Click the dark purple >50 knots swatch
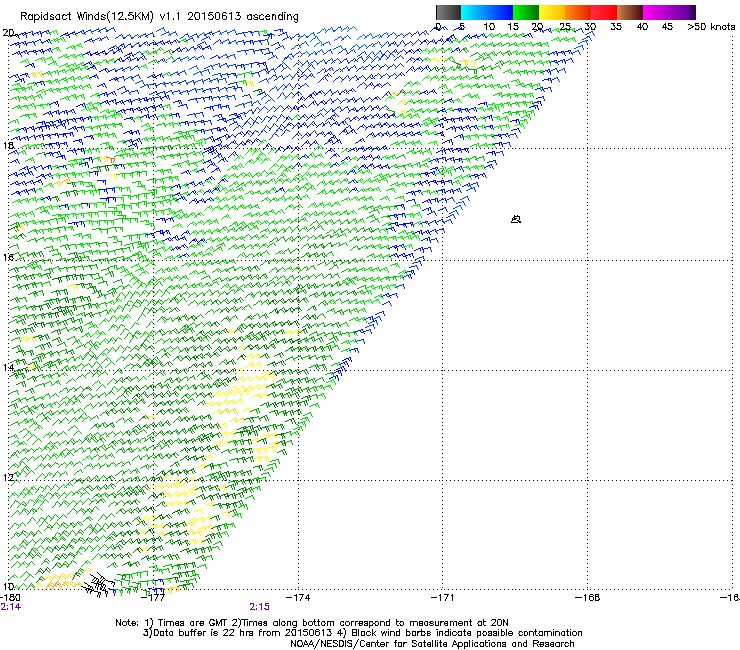Image resolution: width=740 pixels, height=650 pixels. point(692,12)
